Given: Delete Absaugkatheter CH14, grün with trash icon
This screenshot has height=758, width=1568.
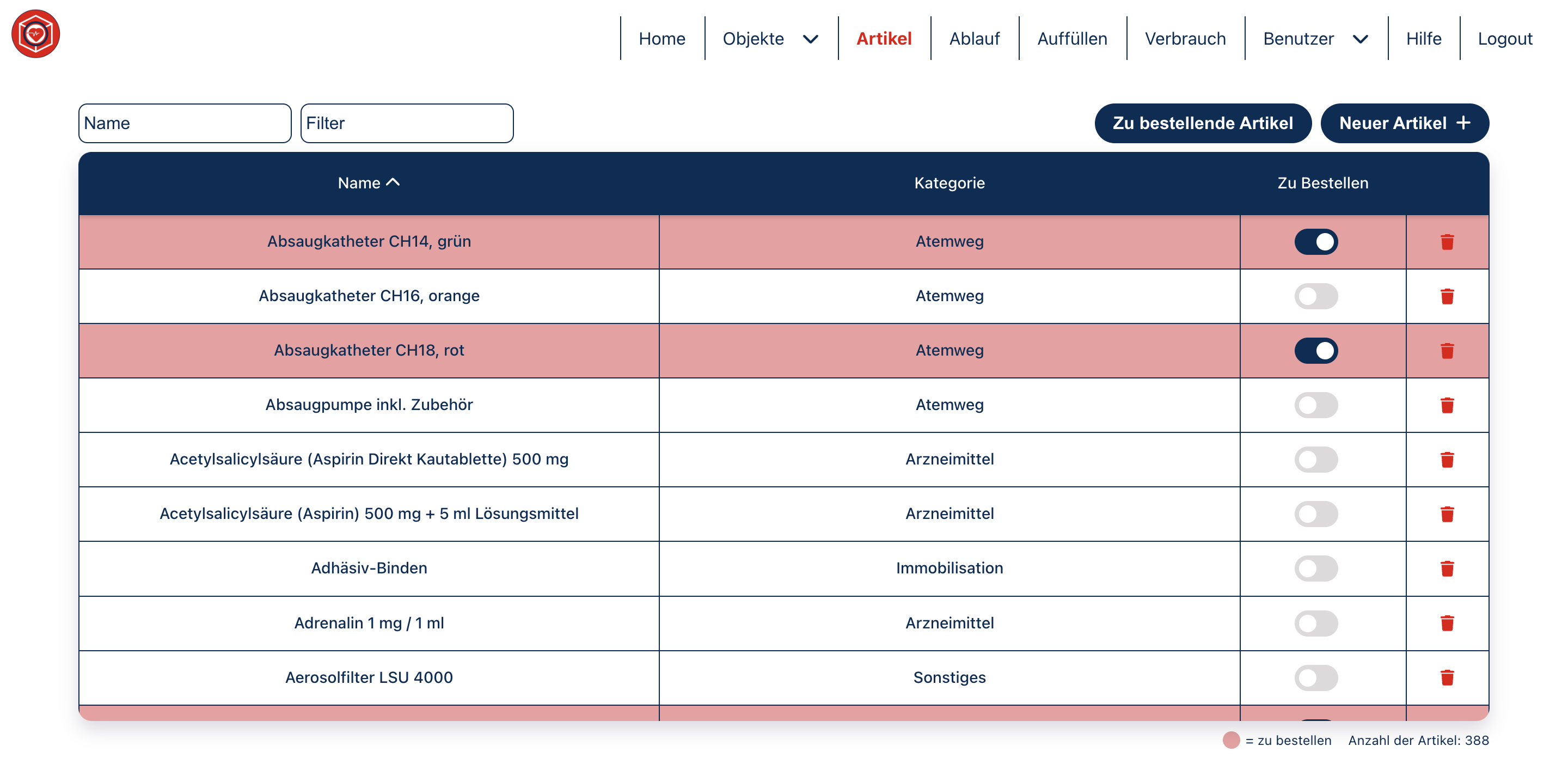Looking at the screenshot, I should 1447,242.
